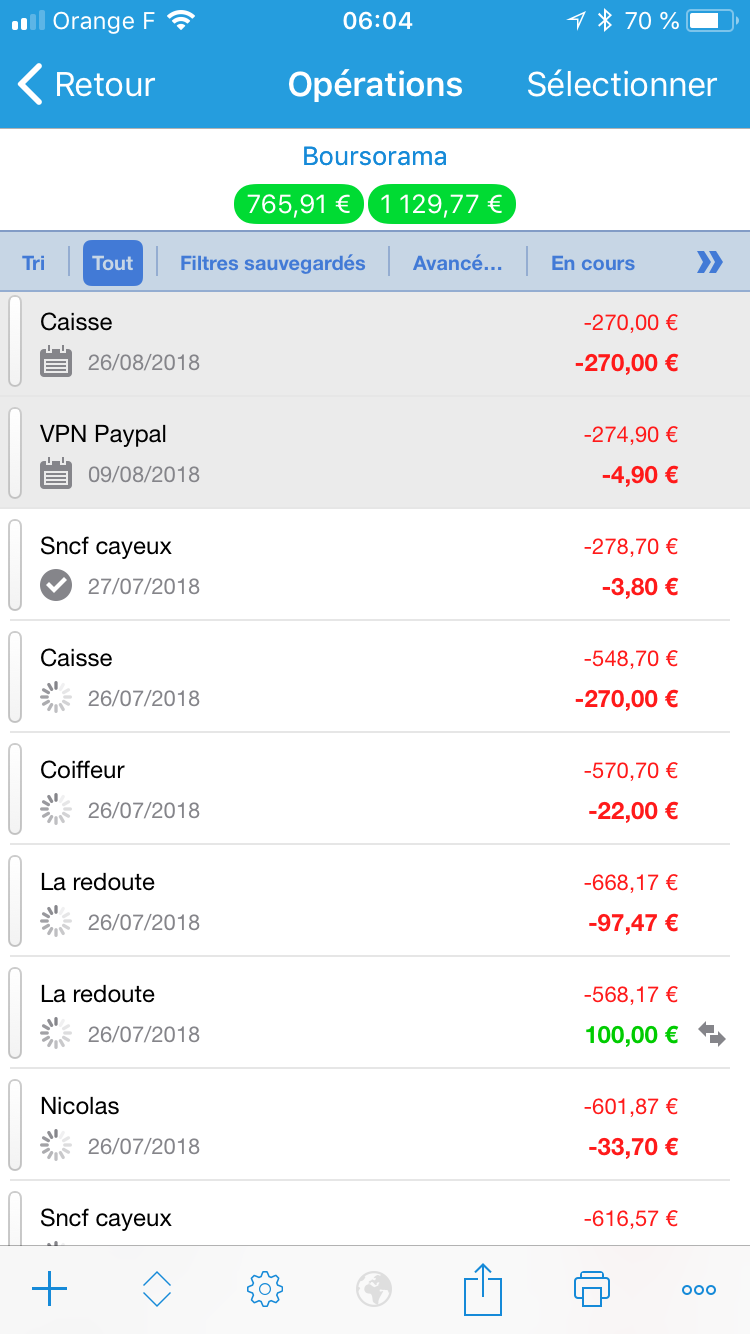Tap the share export icon

(482, 1289)
